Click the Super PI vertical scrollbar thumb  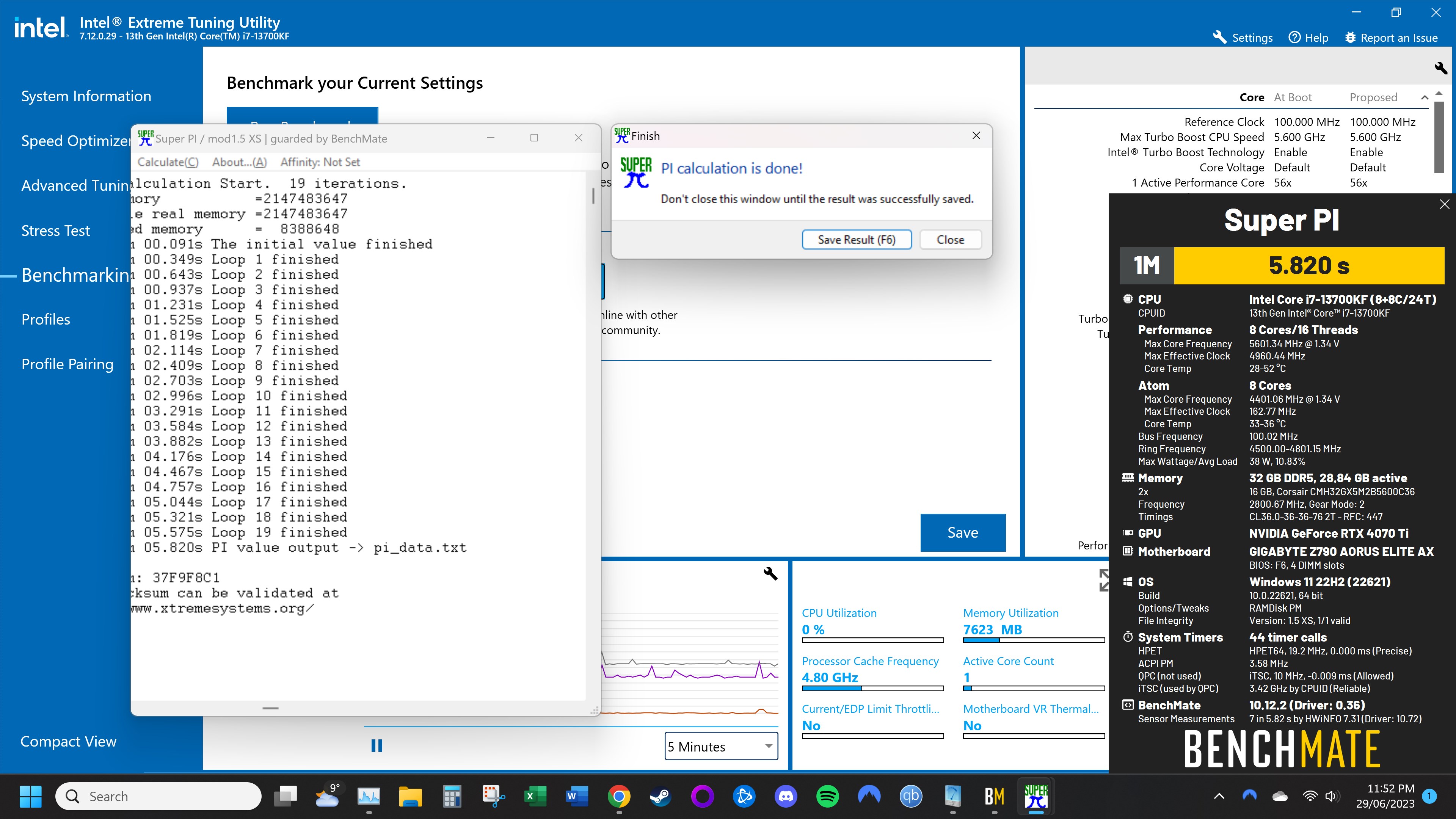tap(593, 196)
